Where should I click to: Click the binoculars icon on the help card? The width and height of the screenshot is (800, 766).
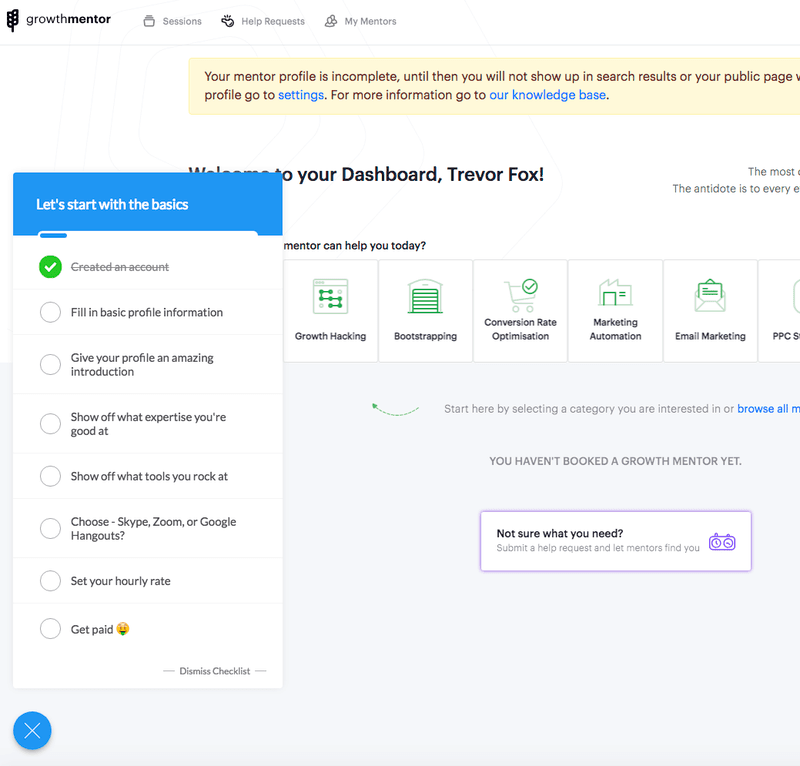[x=723, y=541]
